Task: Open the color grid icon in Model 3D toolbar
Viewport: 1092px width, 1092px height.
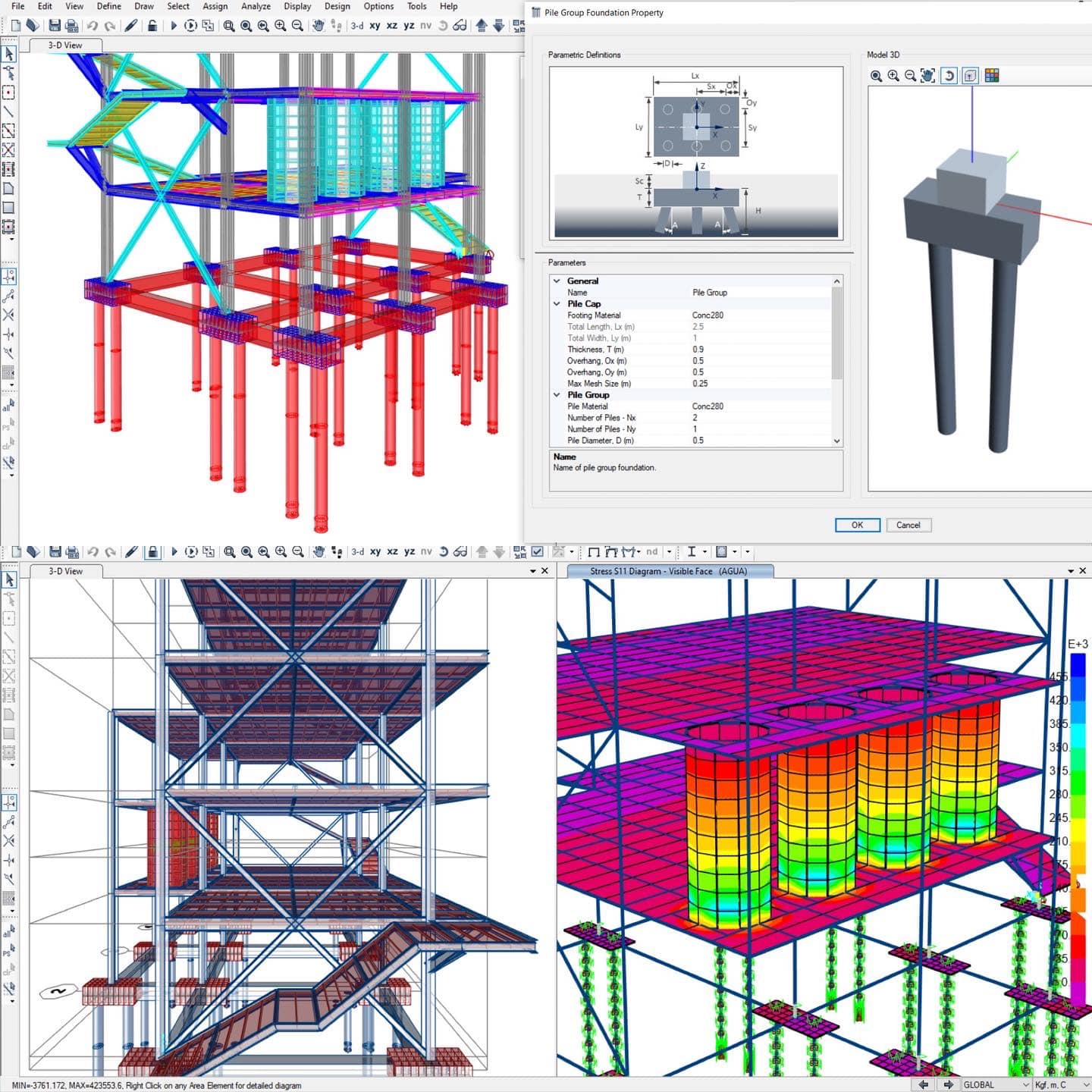Action: pos(992,75)
